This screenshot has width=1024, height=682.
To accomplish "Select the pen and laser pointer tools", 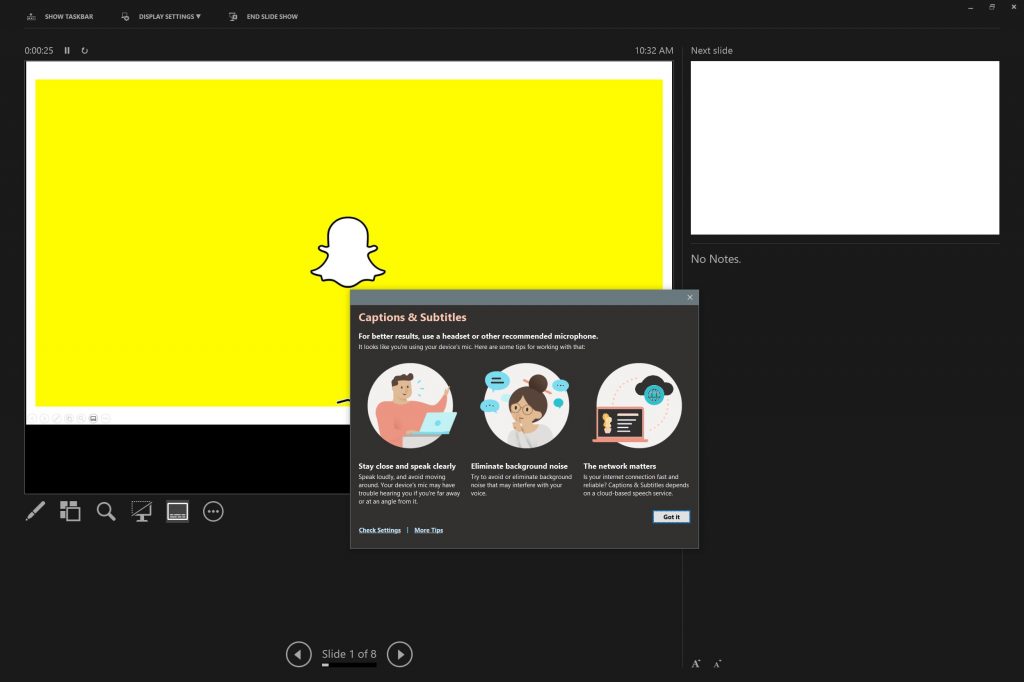I will 35,511.
